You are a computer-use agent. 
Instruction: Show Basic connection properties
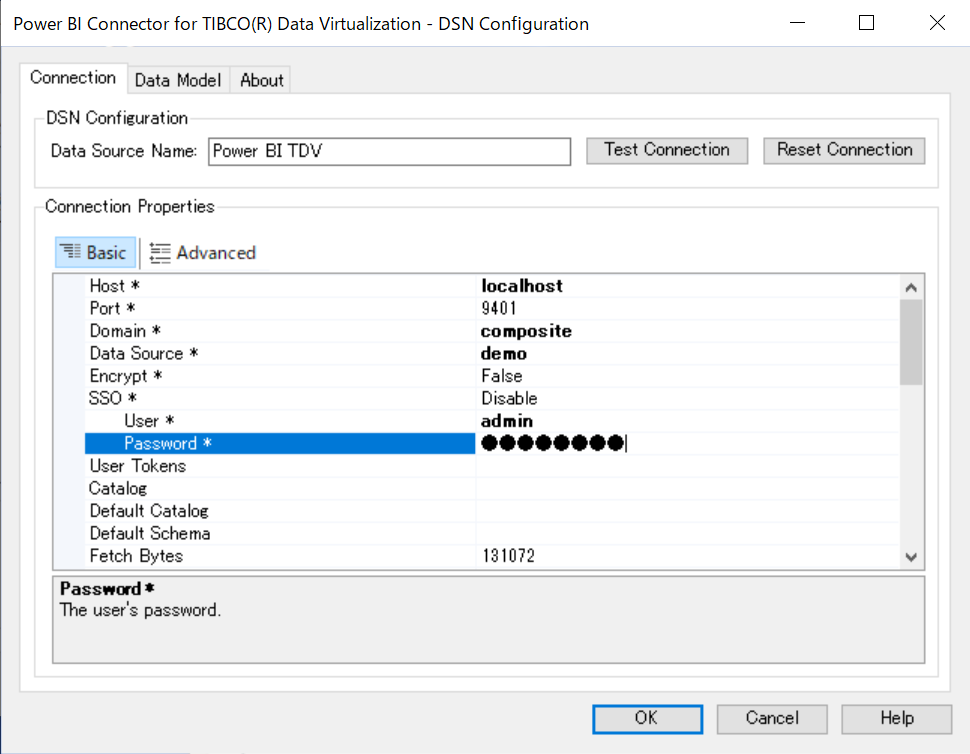pyautogui.click(x=95, y=252)
